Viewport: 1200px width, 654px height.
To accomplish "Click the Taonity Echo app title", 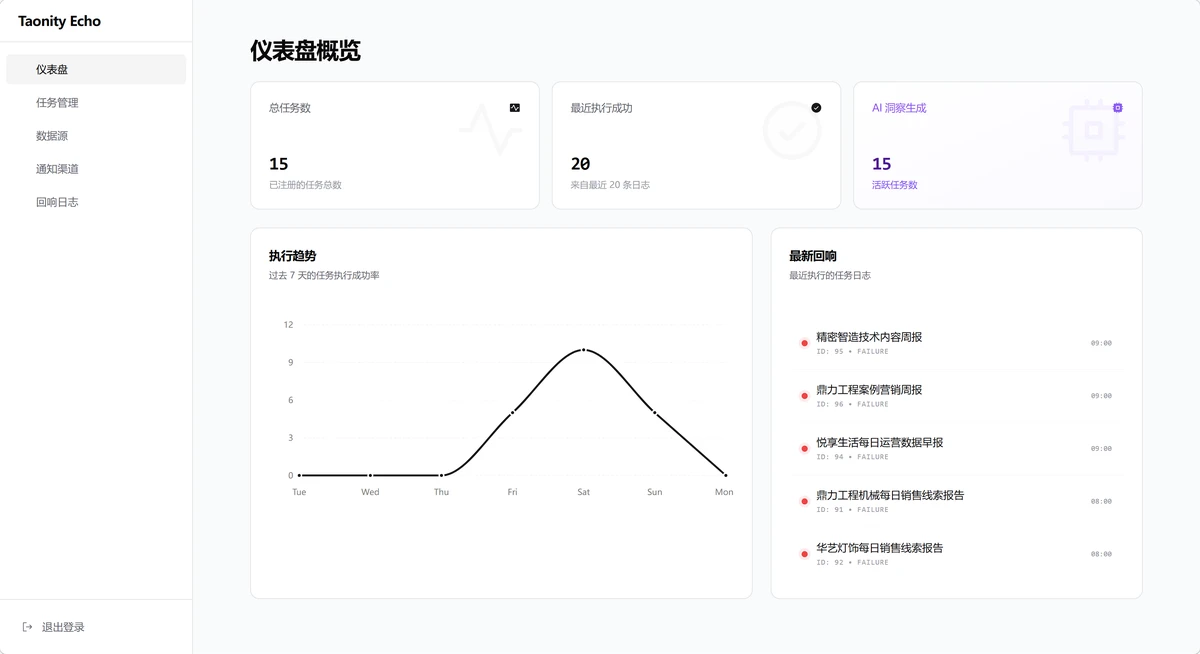I will (x=59, y=21).
